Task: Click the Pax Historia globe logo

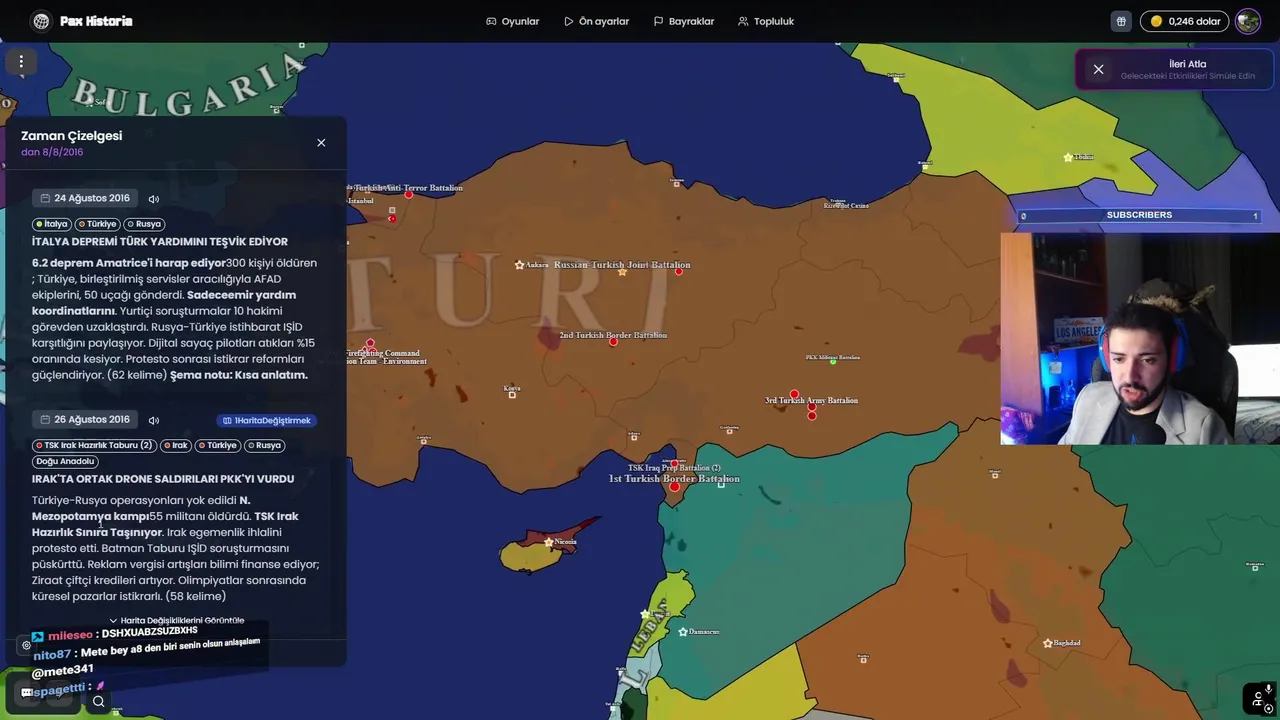Action: (41, 21)
